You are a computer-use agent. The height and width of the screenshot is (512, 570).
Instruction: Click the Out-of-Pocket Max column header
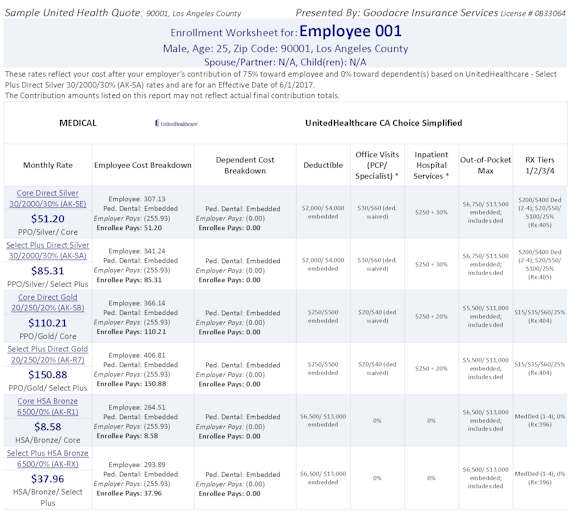point(485,165)
